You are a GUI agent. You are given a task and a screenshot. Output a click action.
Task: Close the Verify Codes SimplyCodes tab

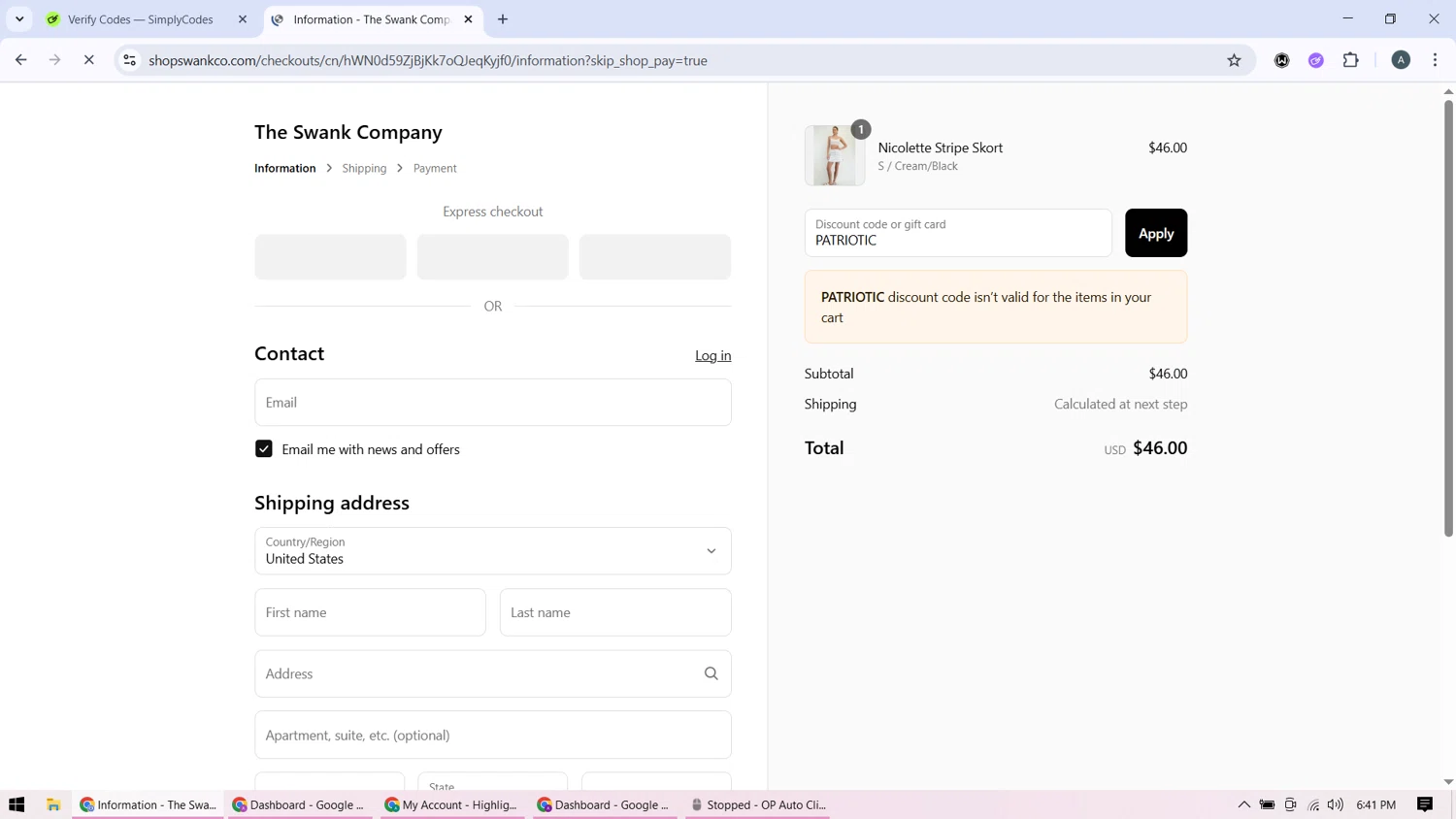243,19
